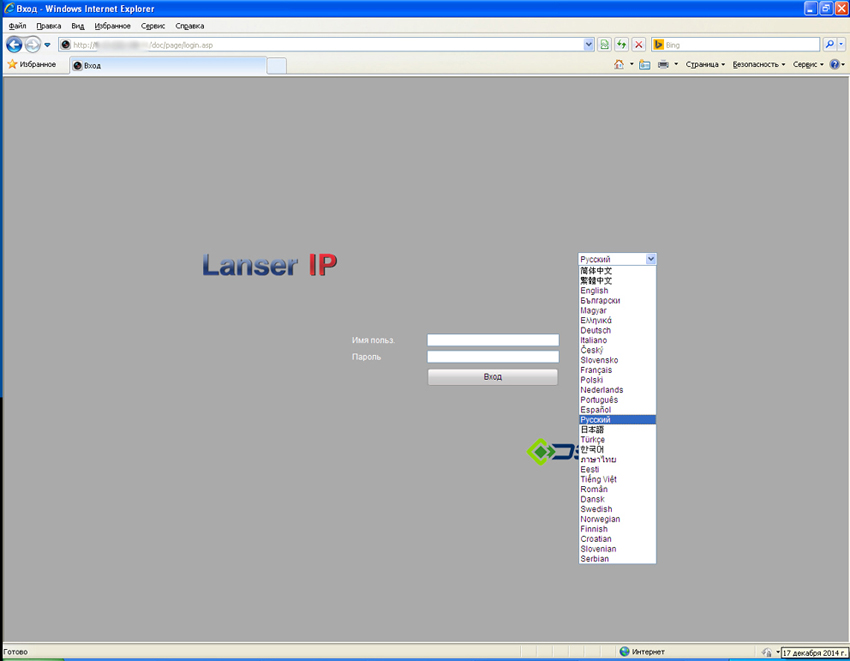Image resolution: width=850 pixels, height=661 pixels.
Task: Select Nederlands from the list
Action: (x=617, y=390)
